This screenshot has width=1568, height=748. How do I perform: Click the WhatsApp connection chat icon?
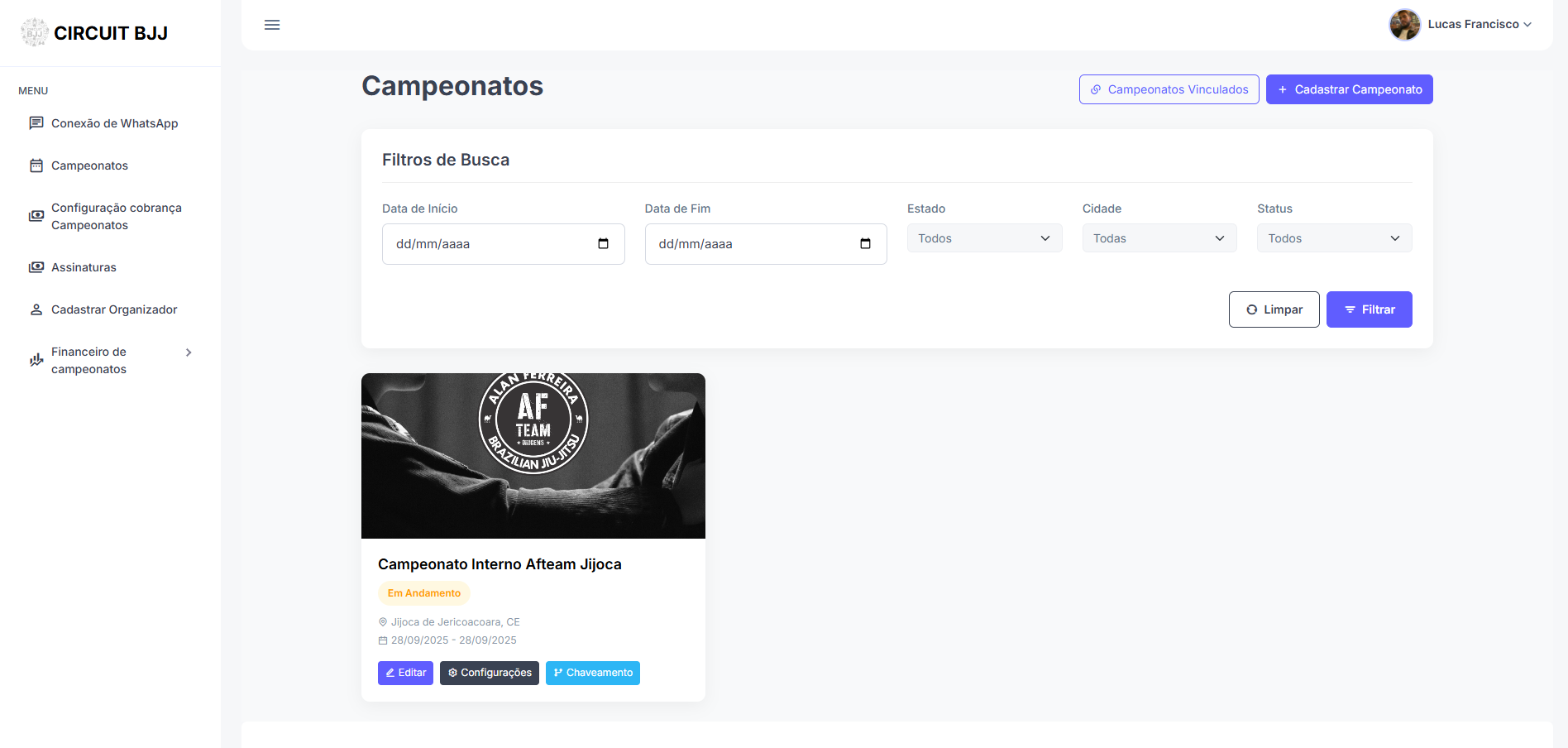[36, 123]
